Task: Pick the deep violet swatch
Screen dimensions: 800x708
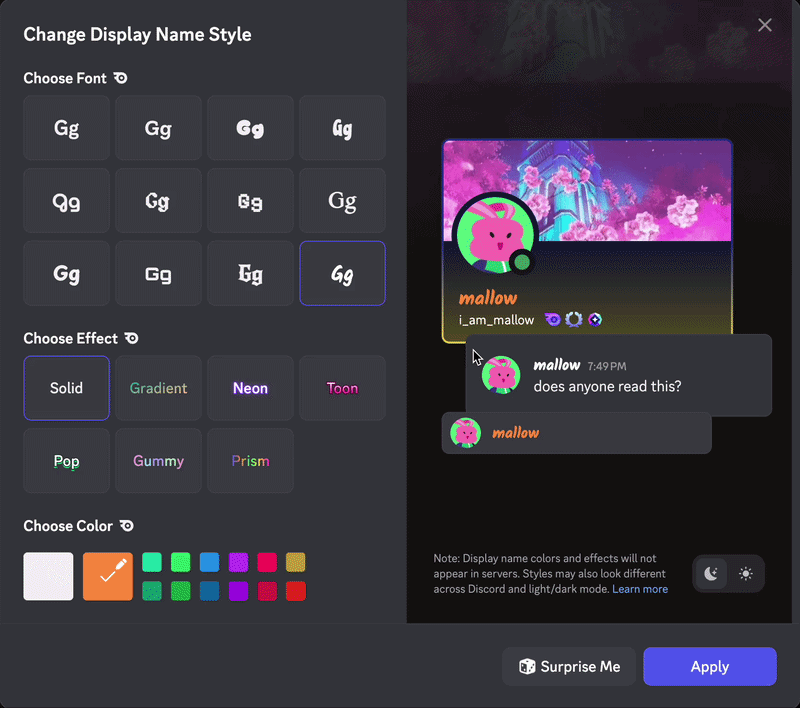Action: coord(238,591)
